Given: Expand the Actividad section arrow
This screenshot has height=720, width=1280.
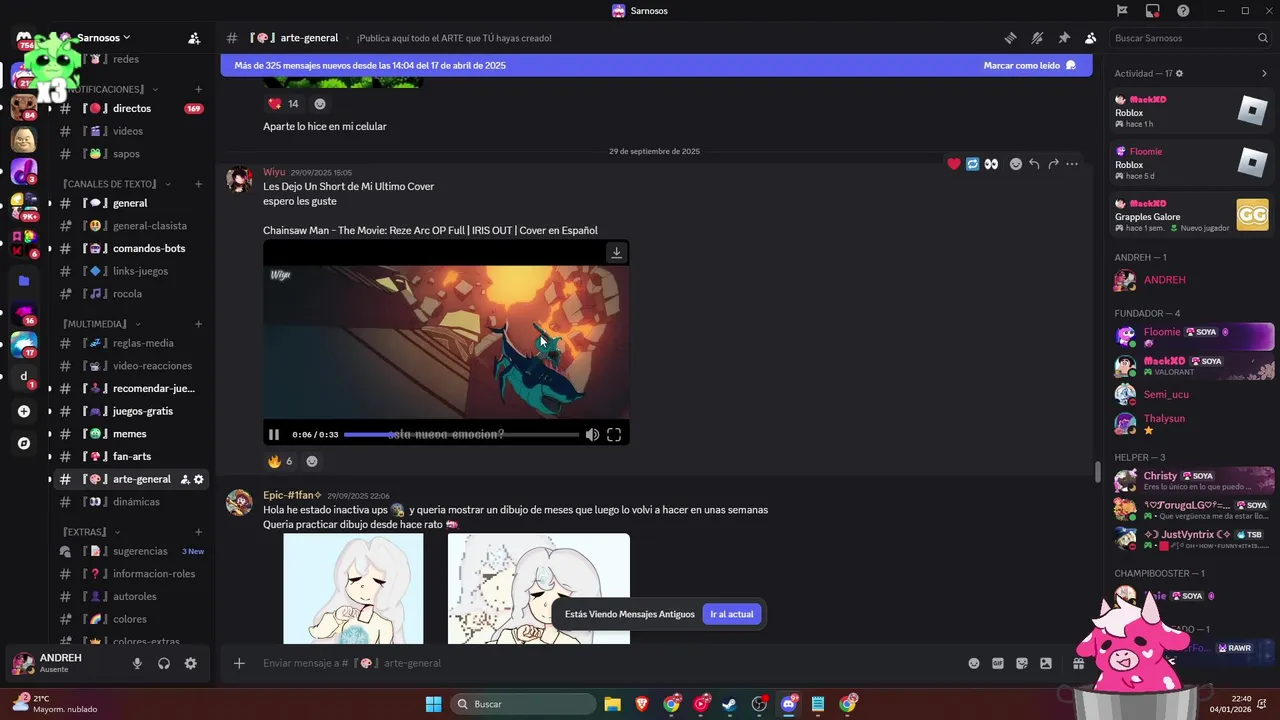Looking at the screenshot, I should pos(1264,73).
